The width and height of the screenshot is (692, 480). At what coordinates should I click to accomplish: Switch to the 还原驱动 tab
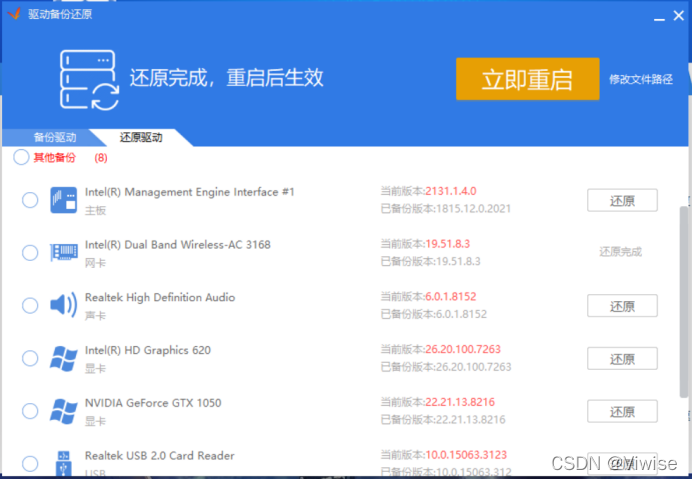(x=141, y=138)
